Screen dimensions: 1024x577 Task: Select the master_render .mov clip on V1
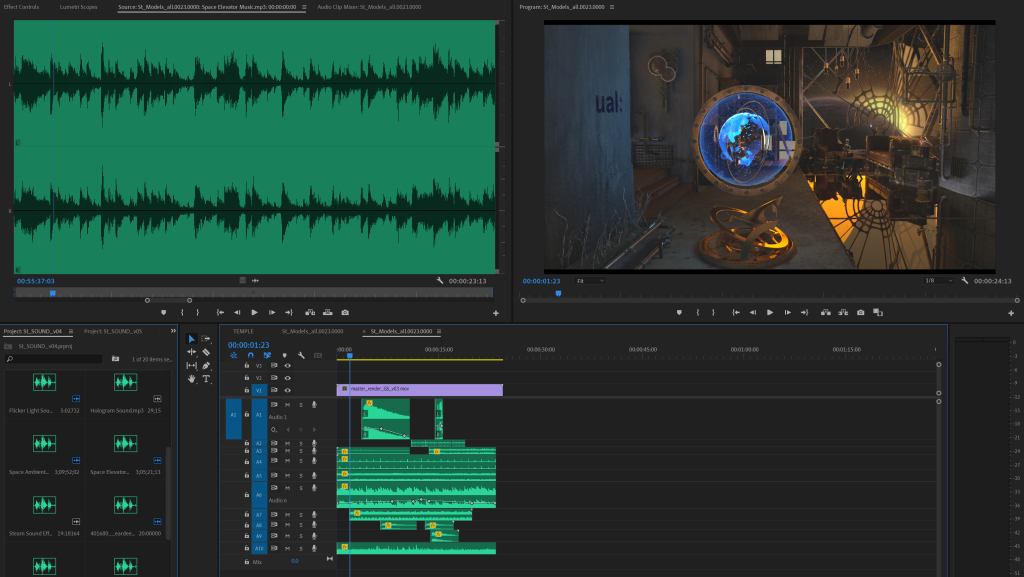coord(419,390)
